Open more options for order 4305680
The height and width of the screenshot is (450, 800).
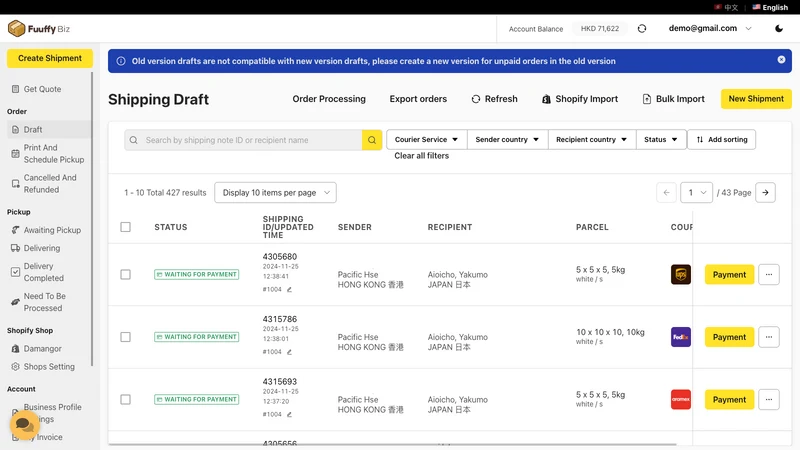point(769,274)
